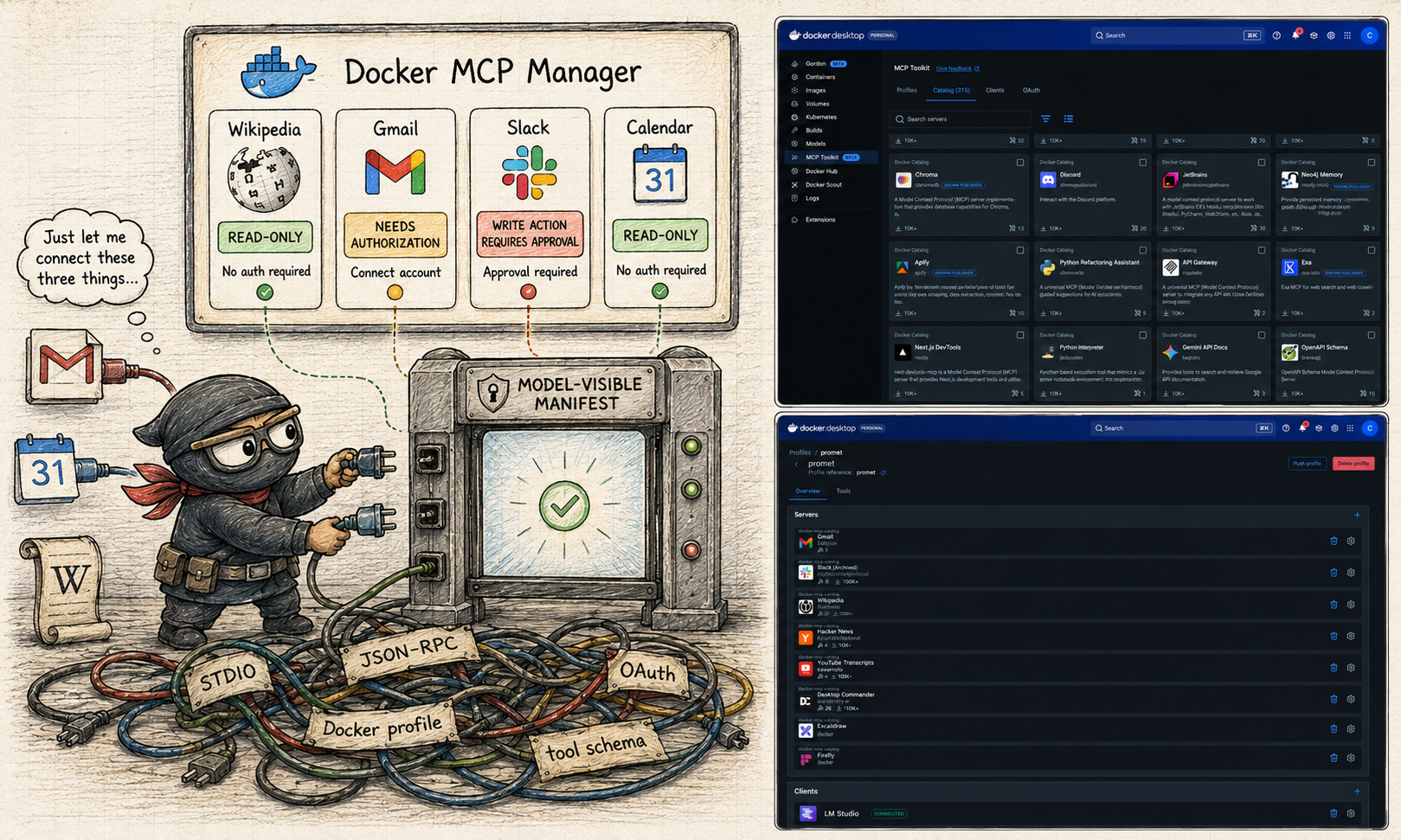This screenshot has width=1401, height=840.
Task: Open the OpenAPI Schema server card
Action: [x=1328, y=363]
